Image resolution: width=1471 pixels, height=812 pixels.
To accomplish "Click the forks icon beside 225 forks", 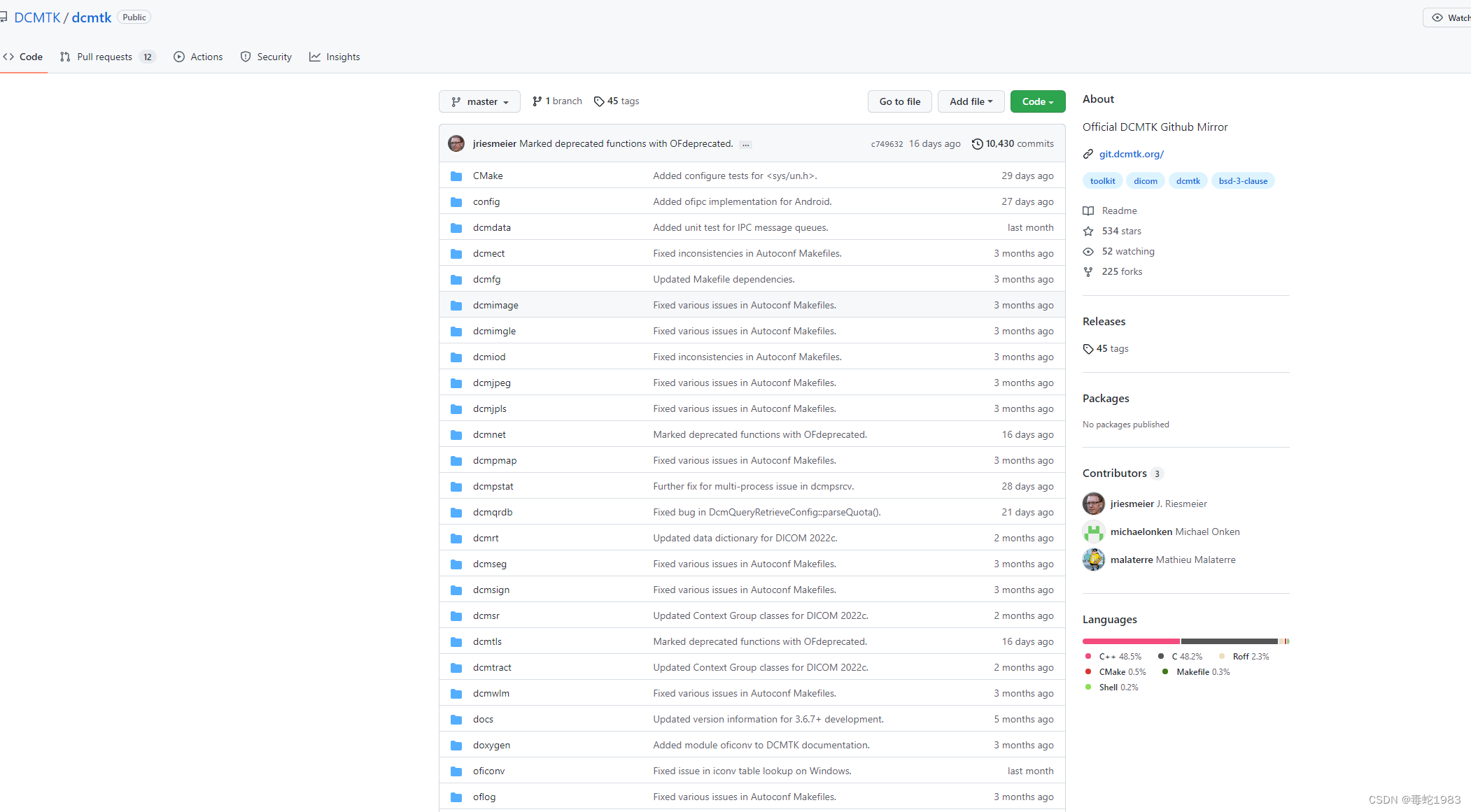I will [1088, 271].
